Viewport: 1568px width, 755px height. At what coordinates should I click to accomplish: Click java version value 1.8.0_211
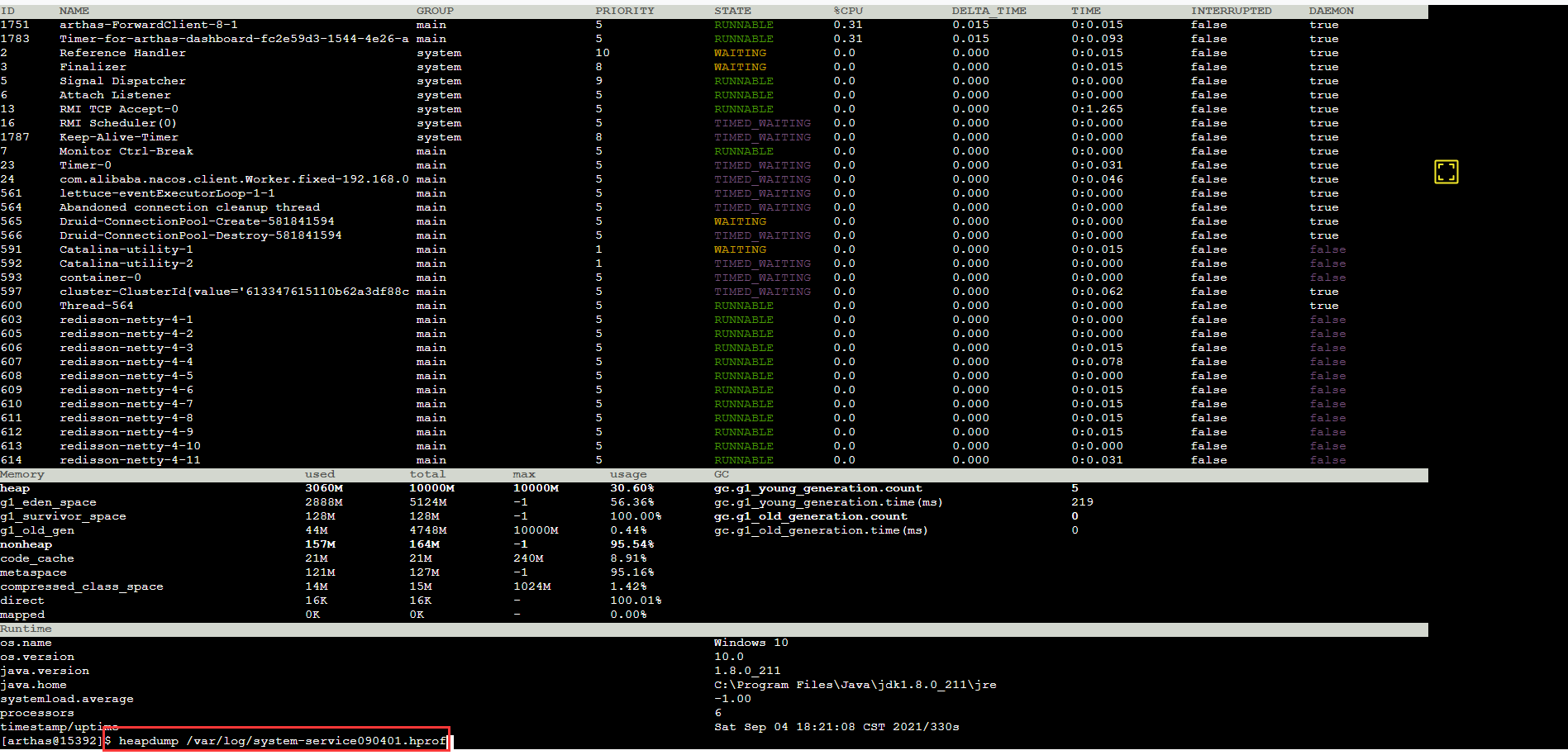click(747, 671)
